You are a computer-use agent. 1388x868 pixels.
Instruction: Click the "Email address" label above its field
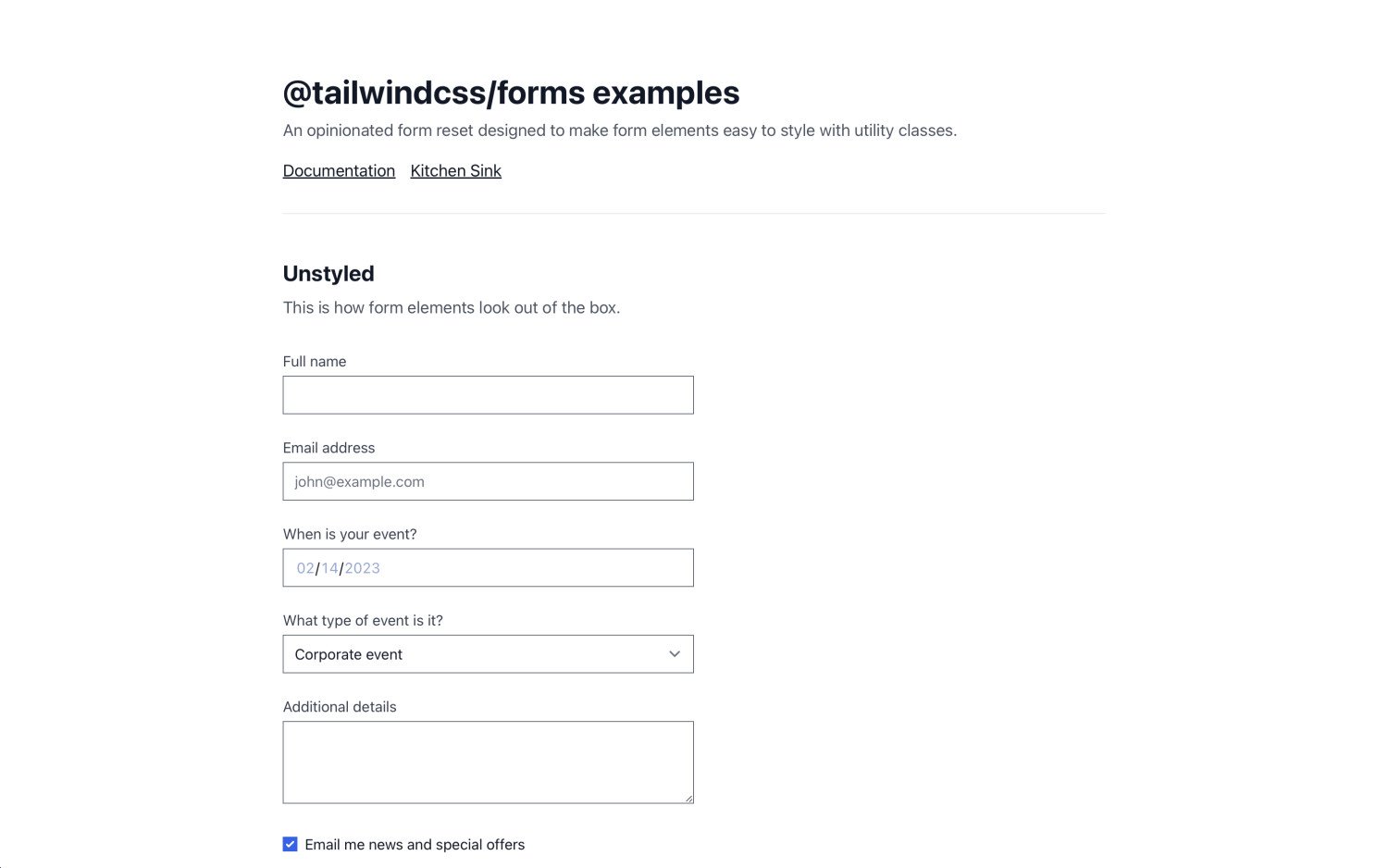pyautogui.click(x=328, y=447)
